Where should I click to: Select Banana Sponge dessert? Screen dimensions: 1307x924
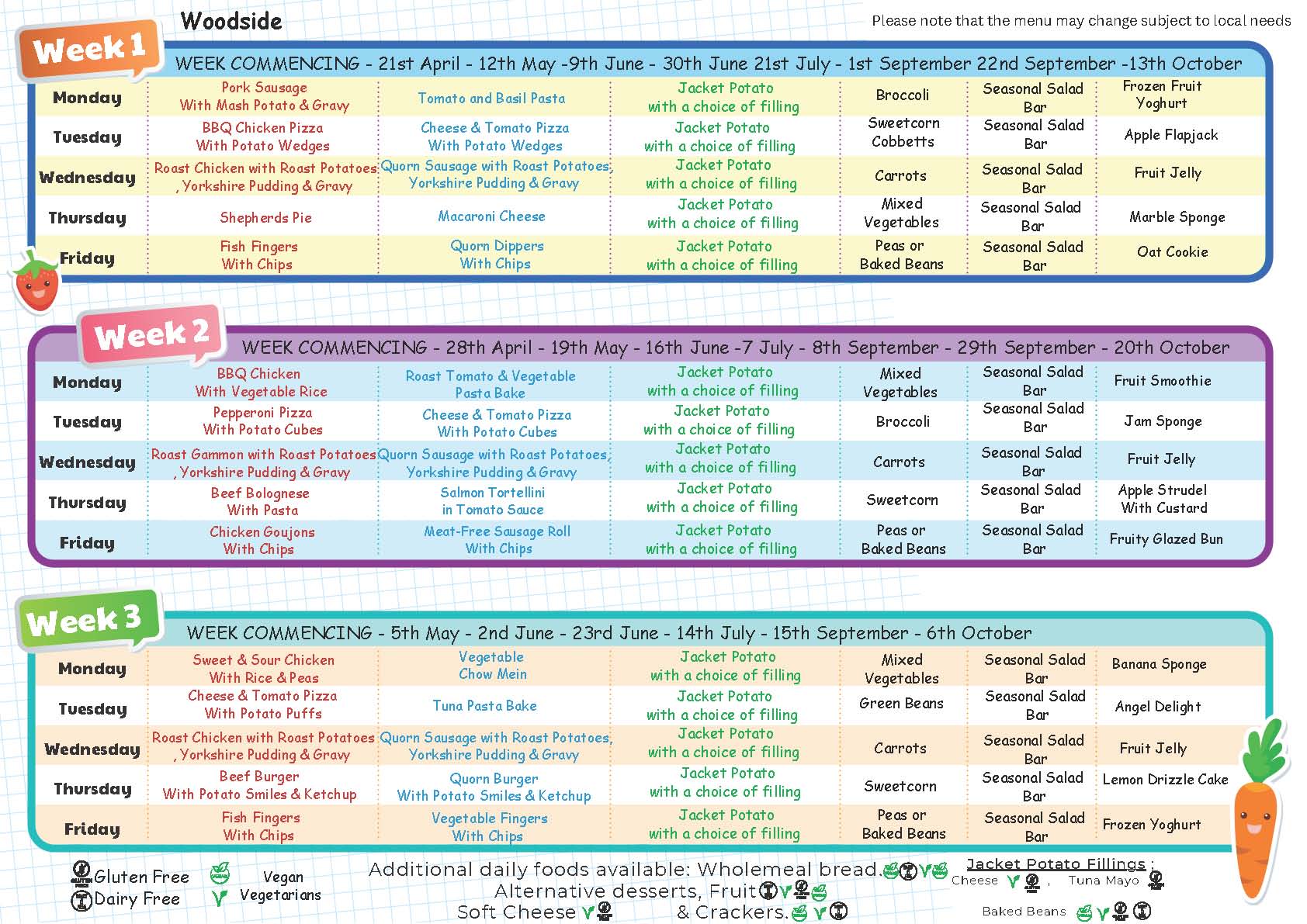click(x=1159, y=664)
